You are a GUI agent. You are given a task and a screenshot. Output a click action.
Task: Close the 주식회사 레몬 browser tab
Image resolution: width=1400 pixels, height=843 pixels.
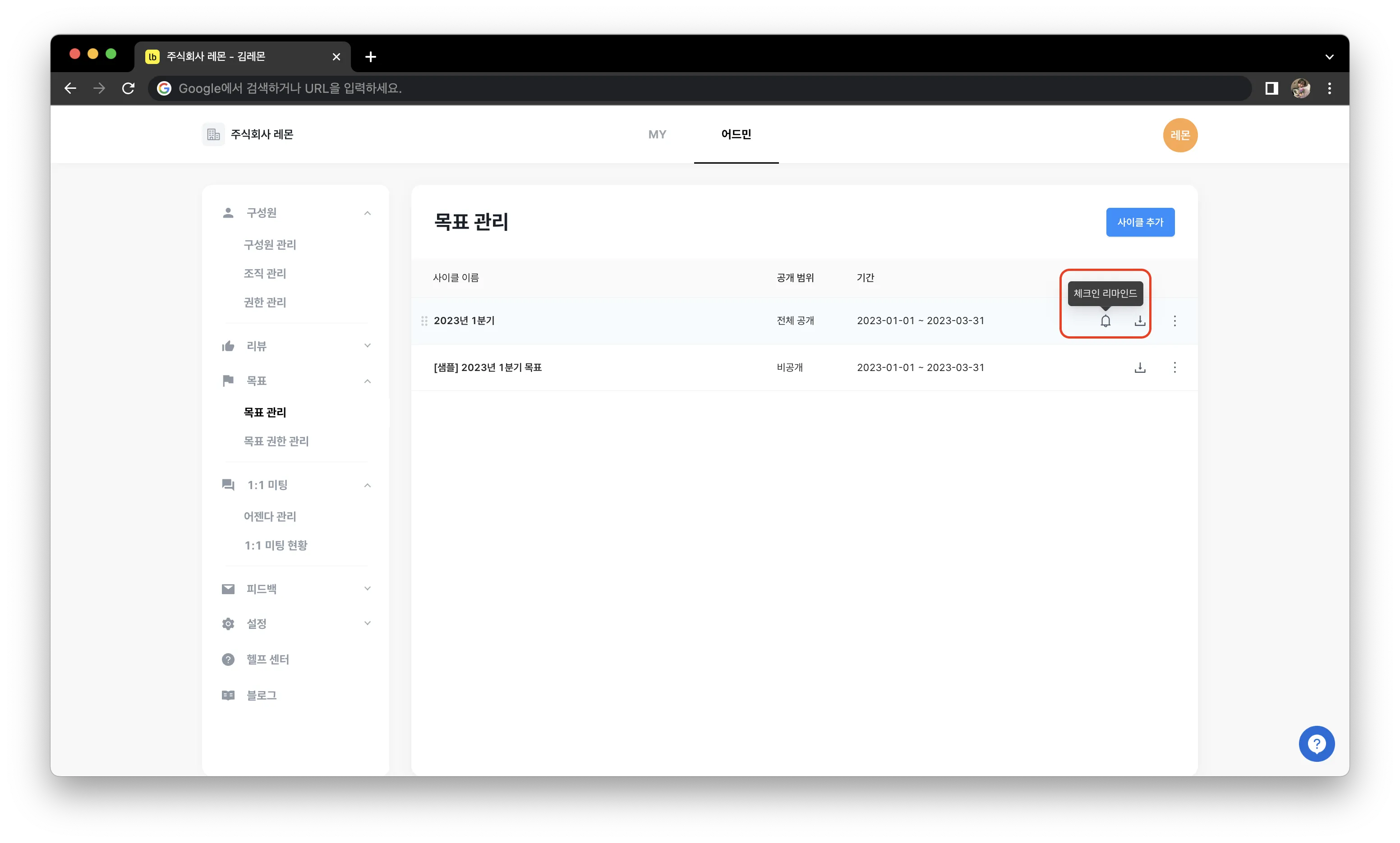tap(336, 56)
